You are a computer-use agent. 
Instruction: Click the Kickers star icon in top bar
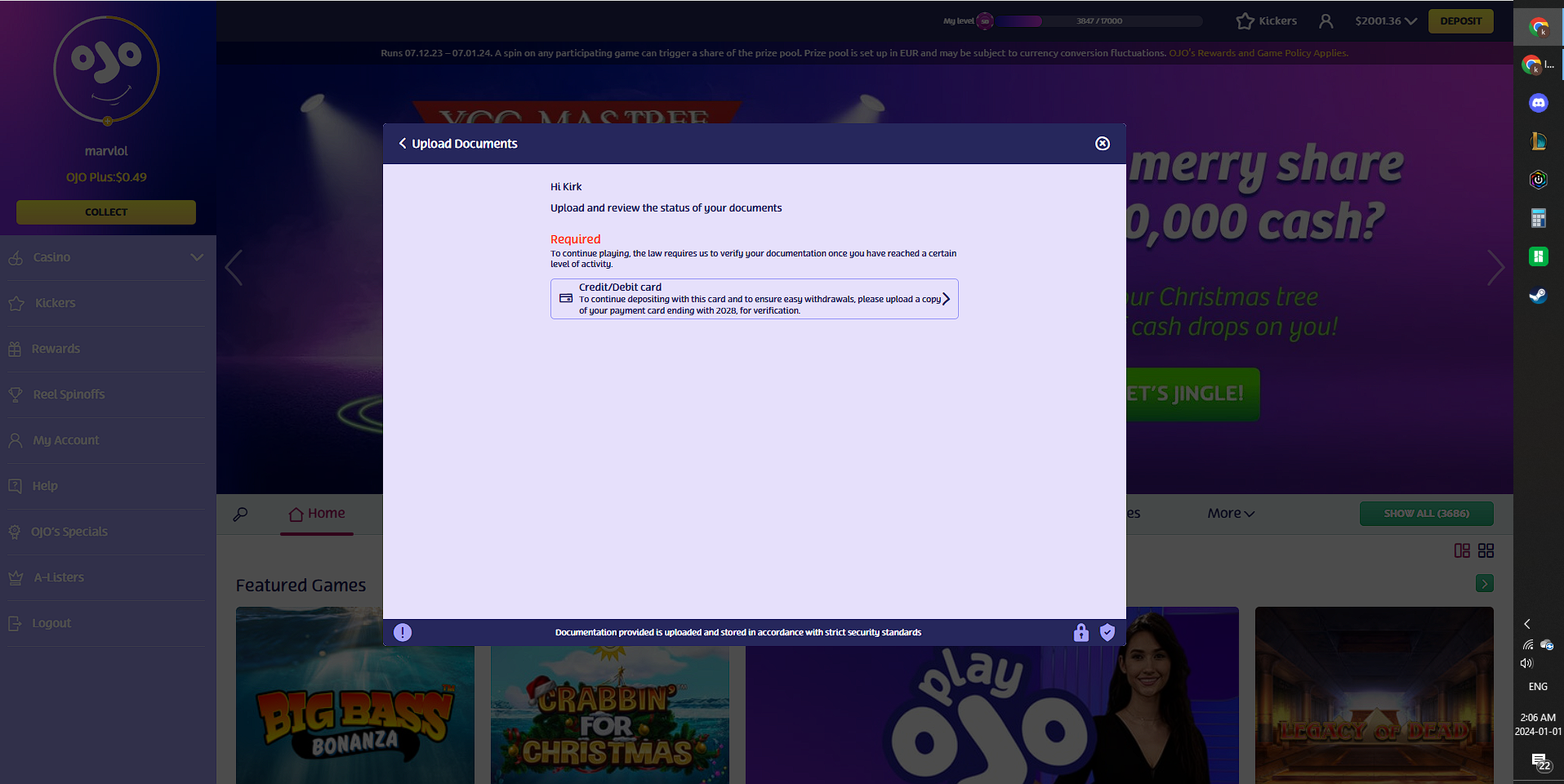[1245, 21]
